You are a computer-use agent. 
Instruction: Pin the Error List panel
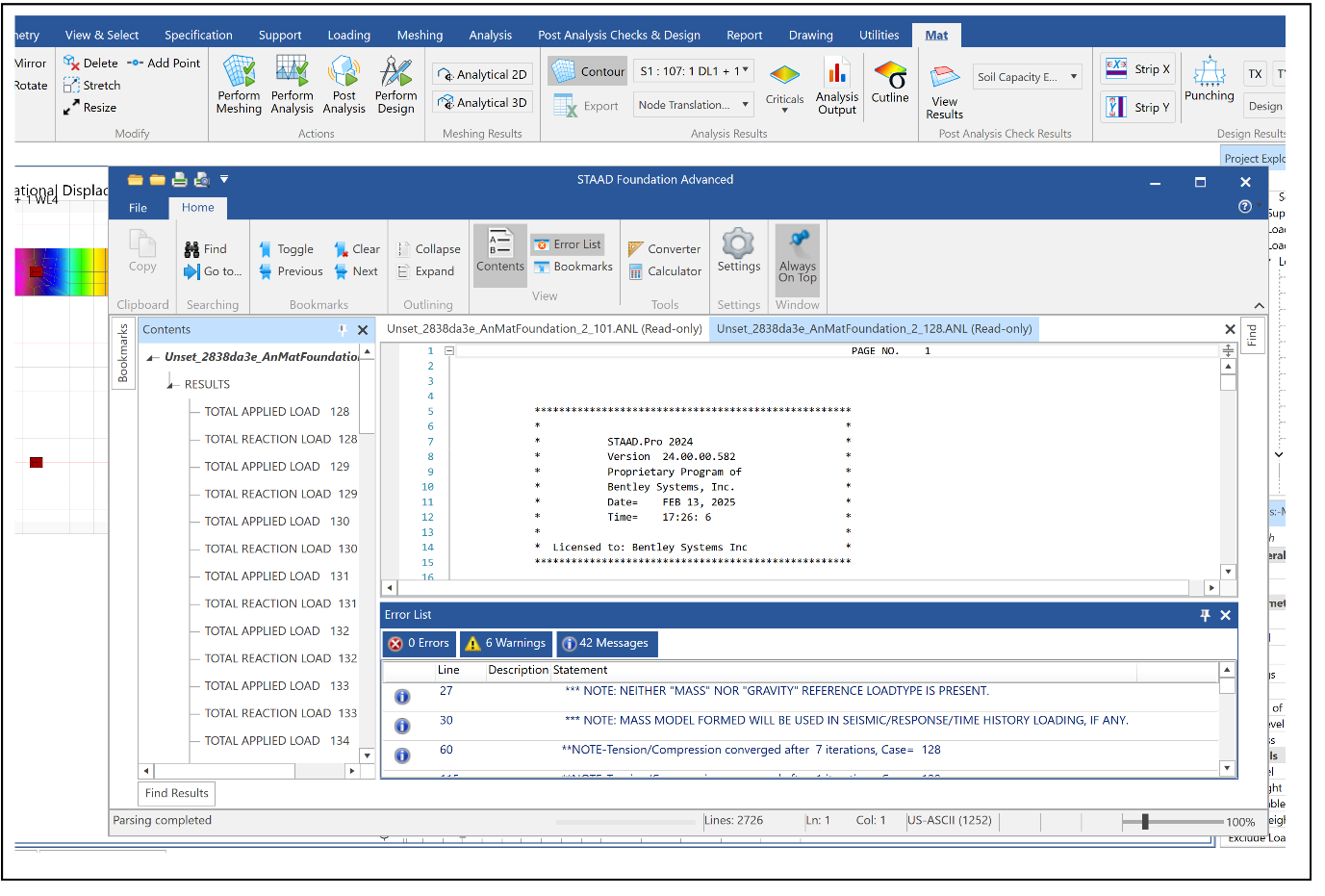pyautogui.click(x=1205, y=615)
